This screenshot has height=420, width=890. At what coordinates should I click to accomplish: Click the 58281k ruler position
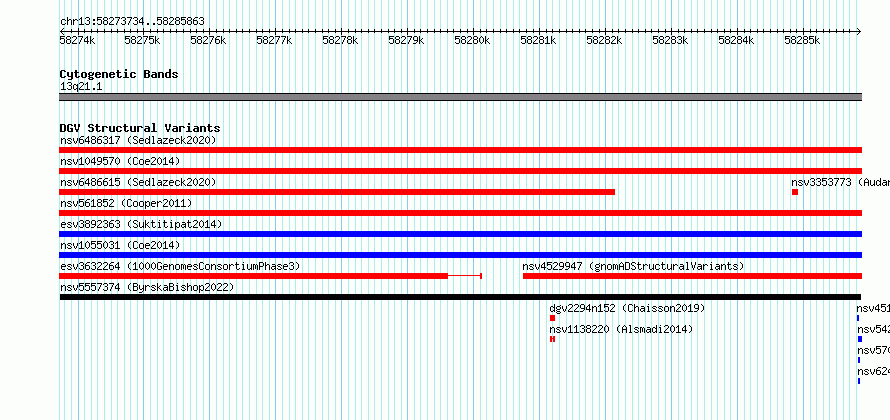tap(538, 40)
